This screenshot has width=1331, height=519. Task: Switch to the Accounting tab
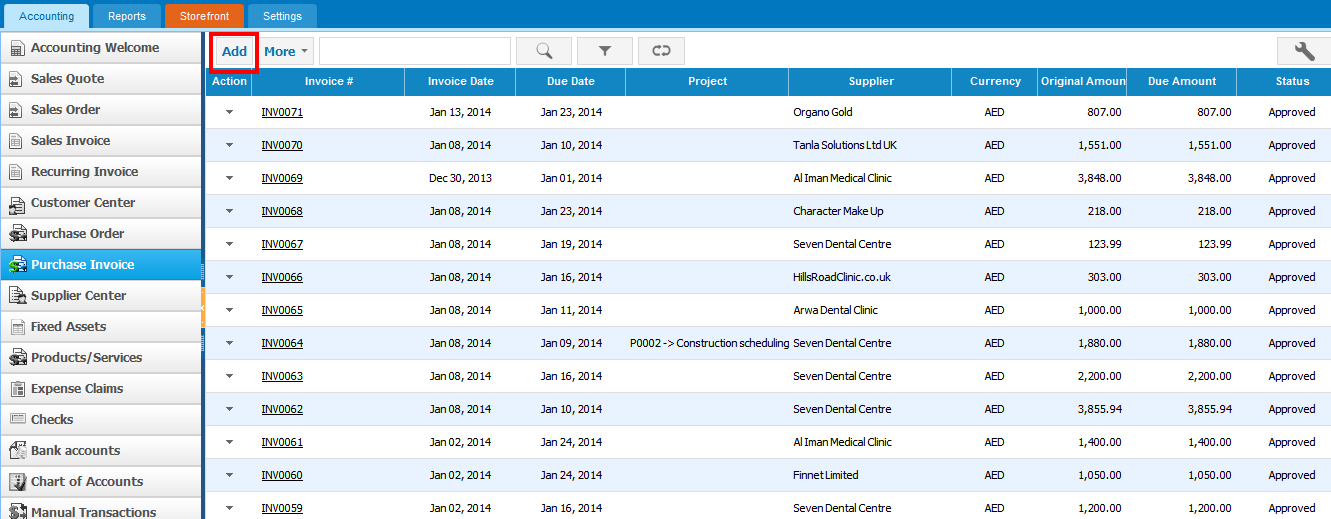47,16
